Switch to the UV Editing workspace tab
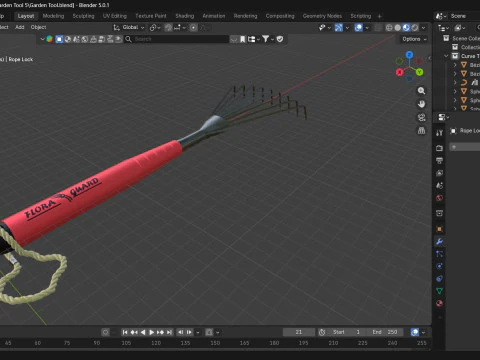The image size is (480, 360). coord(115,16)
